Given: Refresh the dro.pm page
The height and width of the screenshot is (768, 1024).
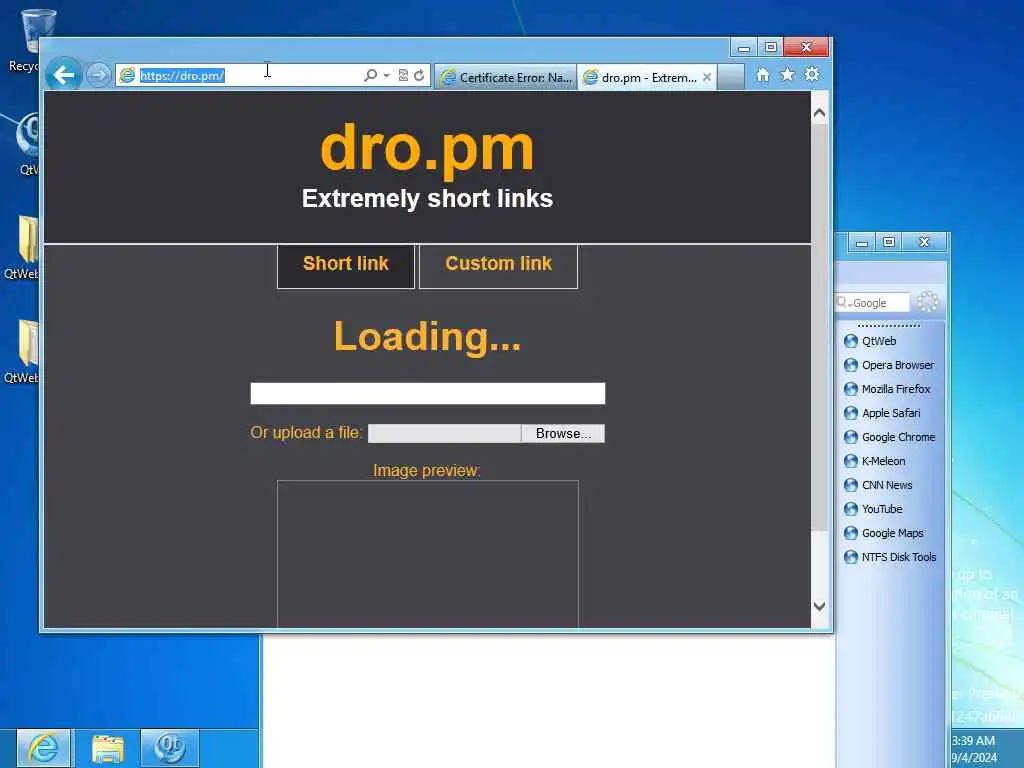Looking at the screenshot, I should point(419,75).
